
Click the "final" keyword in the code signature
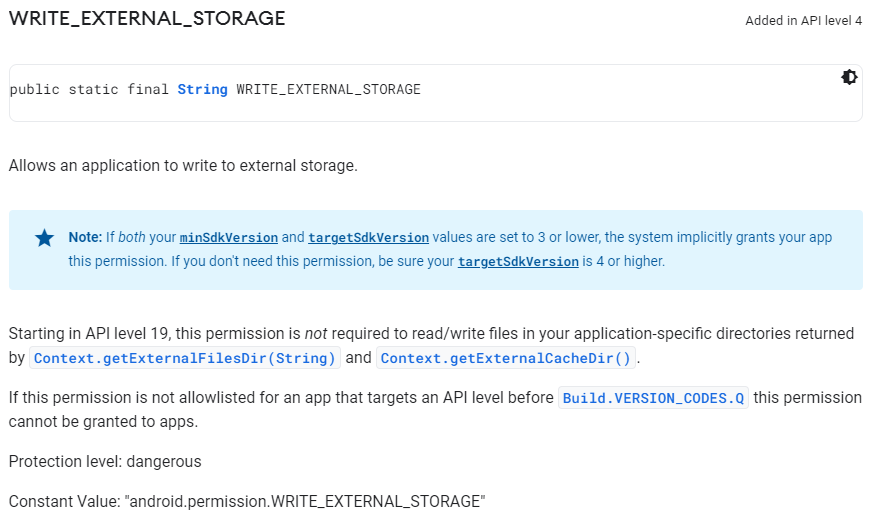pyautogui.click(x=148, y=89)
